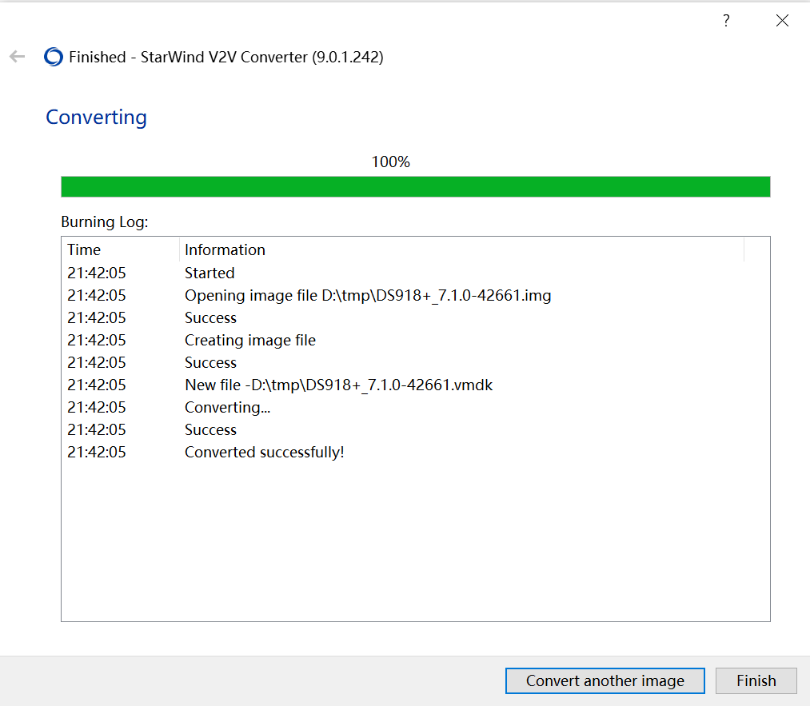Select the Opening image file .img log entry
This screenshot has width=810, height=706.
(x=415, y=295)
